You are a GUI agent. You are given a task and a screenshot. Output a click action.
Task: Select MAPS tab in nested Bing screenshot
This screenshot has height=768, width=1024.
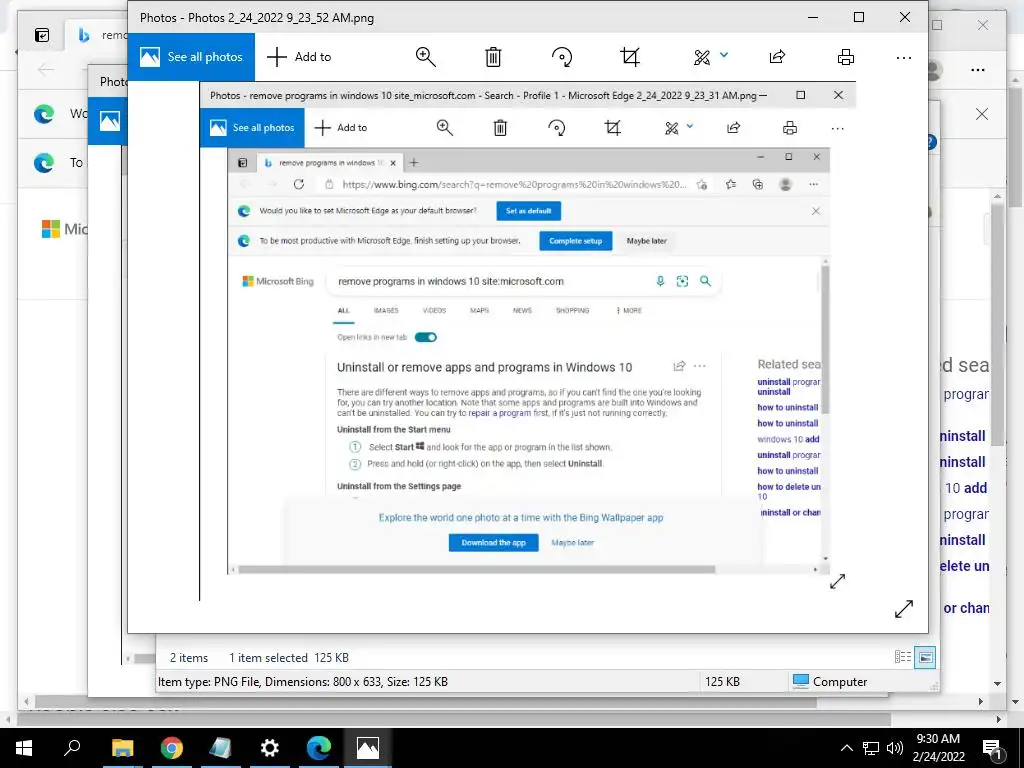click(x=479, y=311)
